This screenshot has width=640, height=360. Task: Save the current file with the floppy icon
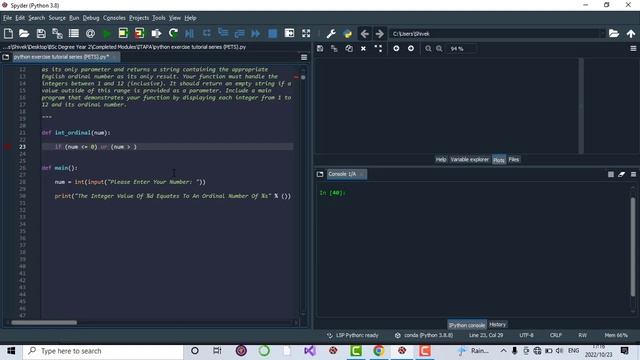[x=41, y=33]
